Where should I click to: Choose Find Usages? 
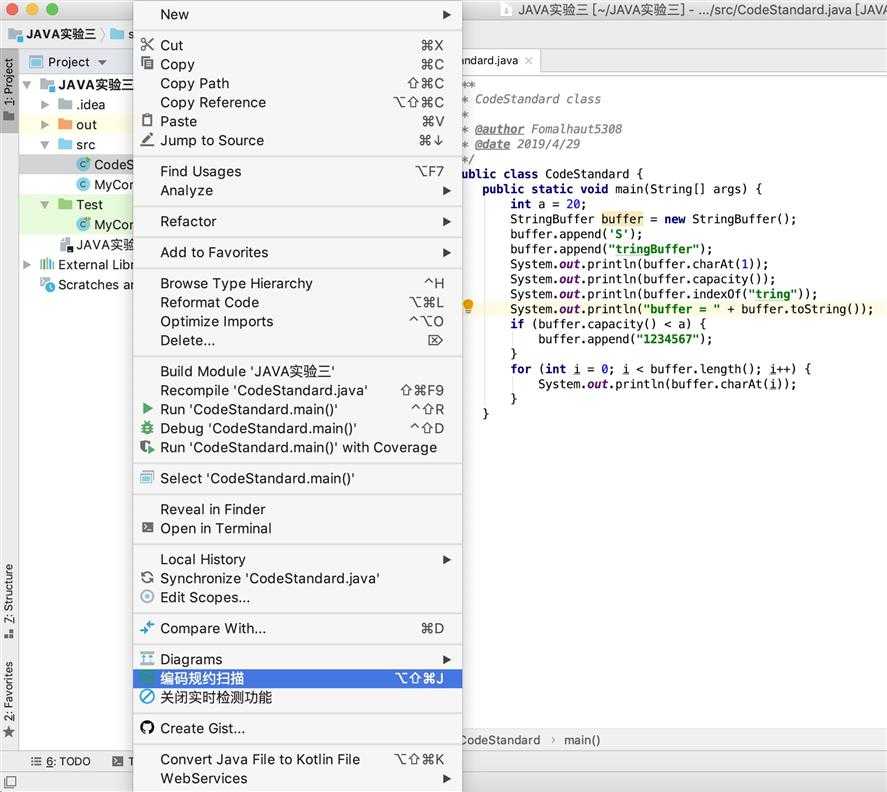pyautogui.click(x=298, y=171)
